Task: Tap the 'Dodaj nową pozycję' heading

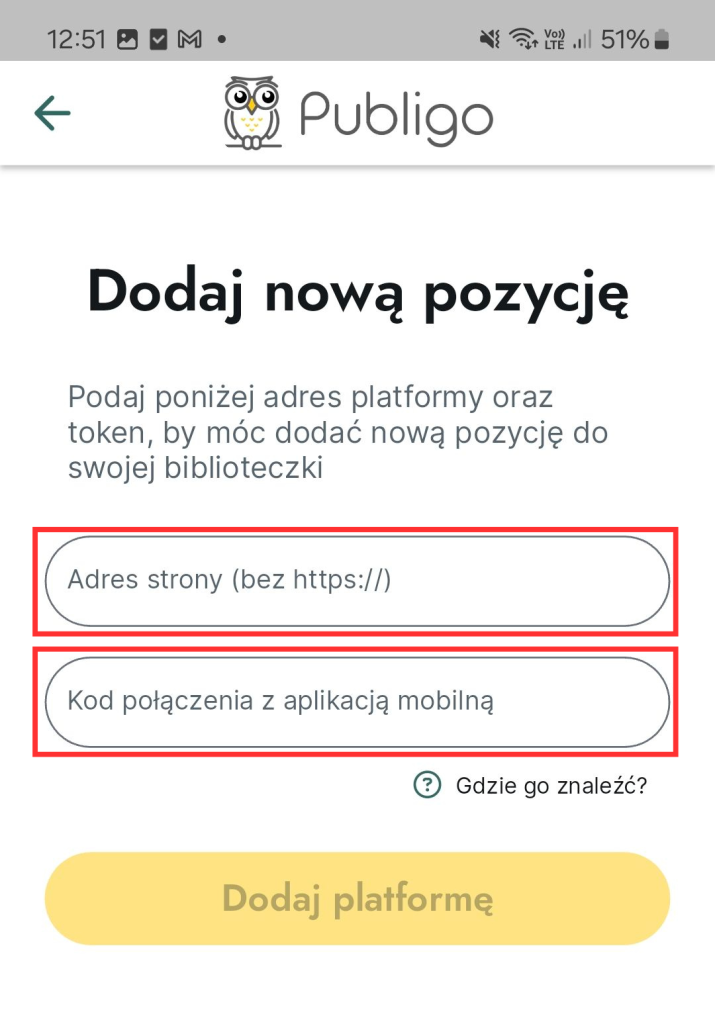Action: (357, 291)
